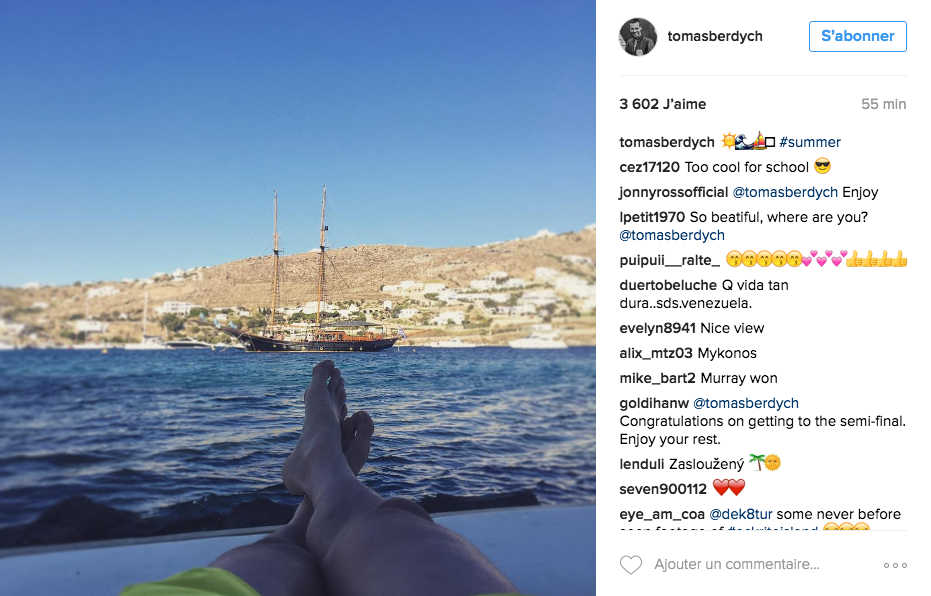
Task: Open @dek8tur mention in eye_am_coa comment
Action: (740, 514)
